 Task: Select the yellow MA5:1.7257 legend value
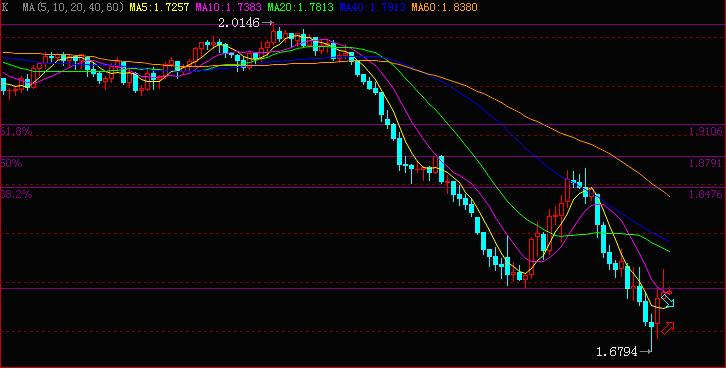[160, 7]
